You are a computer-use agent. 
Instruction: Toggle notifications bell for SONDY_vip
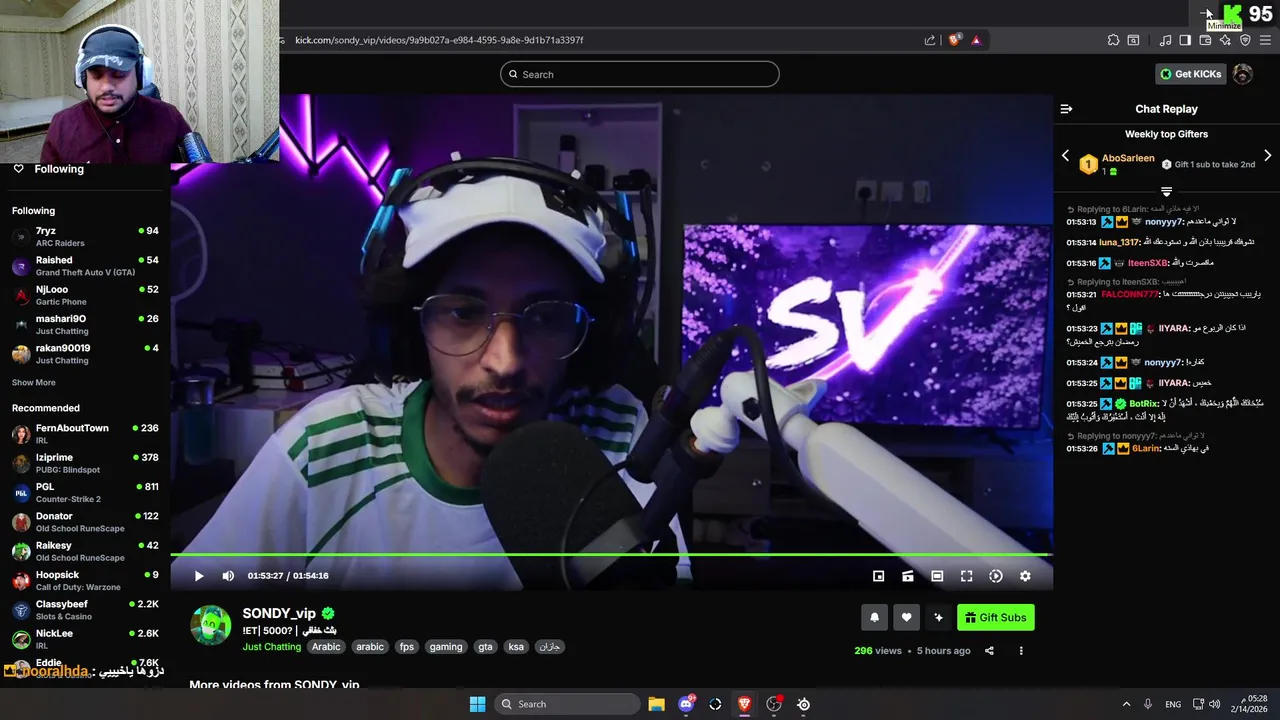click(x=874, y=617)
